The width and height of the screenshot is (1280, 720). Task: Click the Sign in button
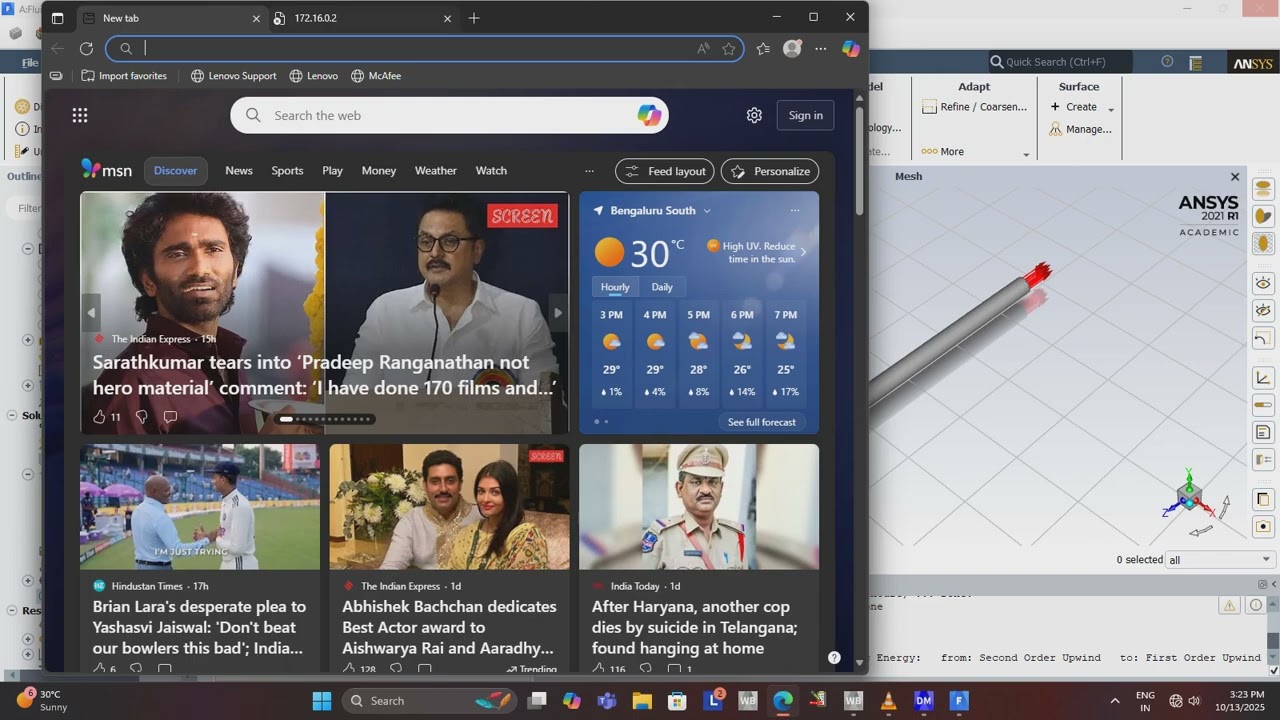805,115
